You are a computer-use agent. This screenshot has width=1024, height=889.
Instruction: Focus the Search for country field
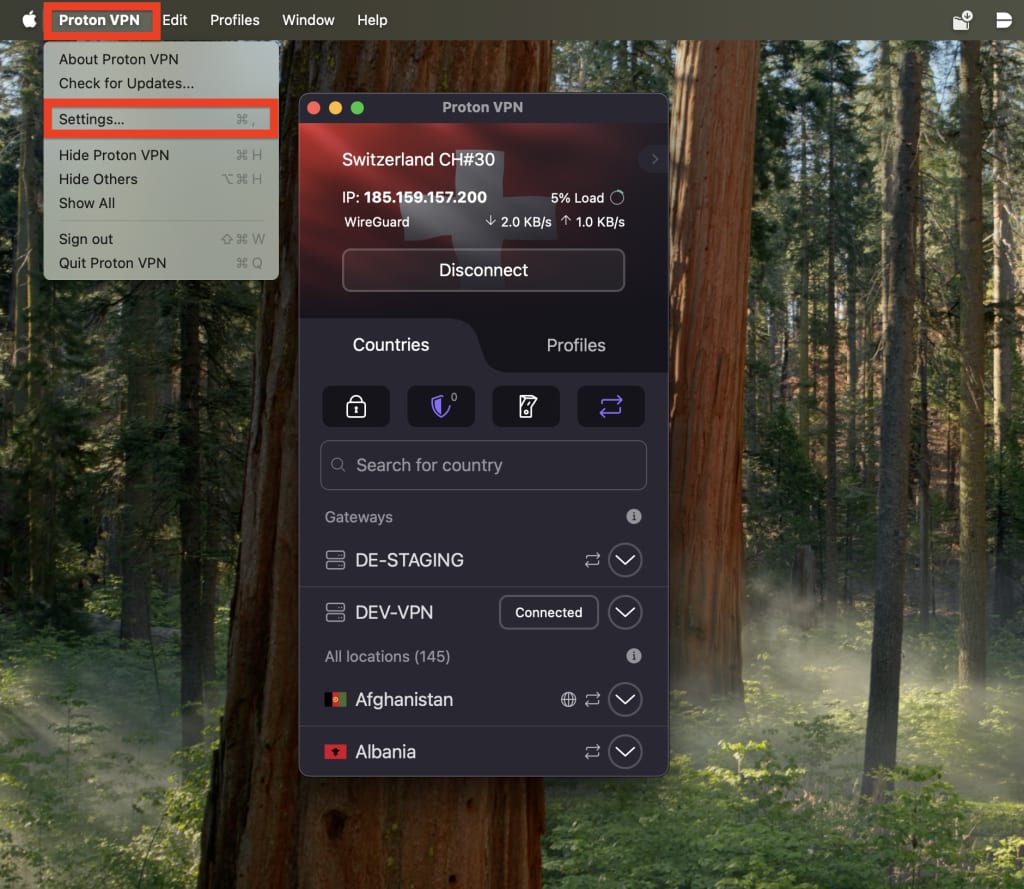tap(483, 465)
